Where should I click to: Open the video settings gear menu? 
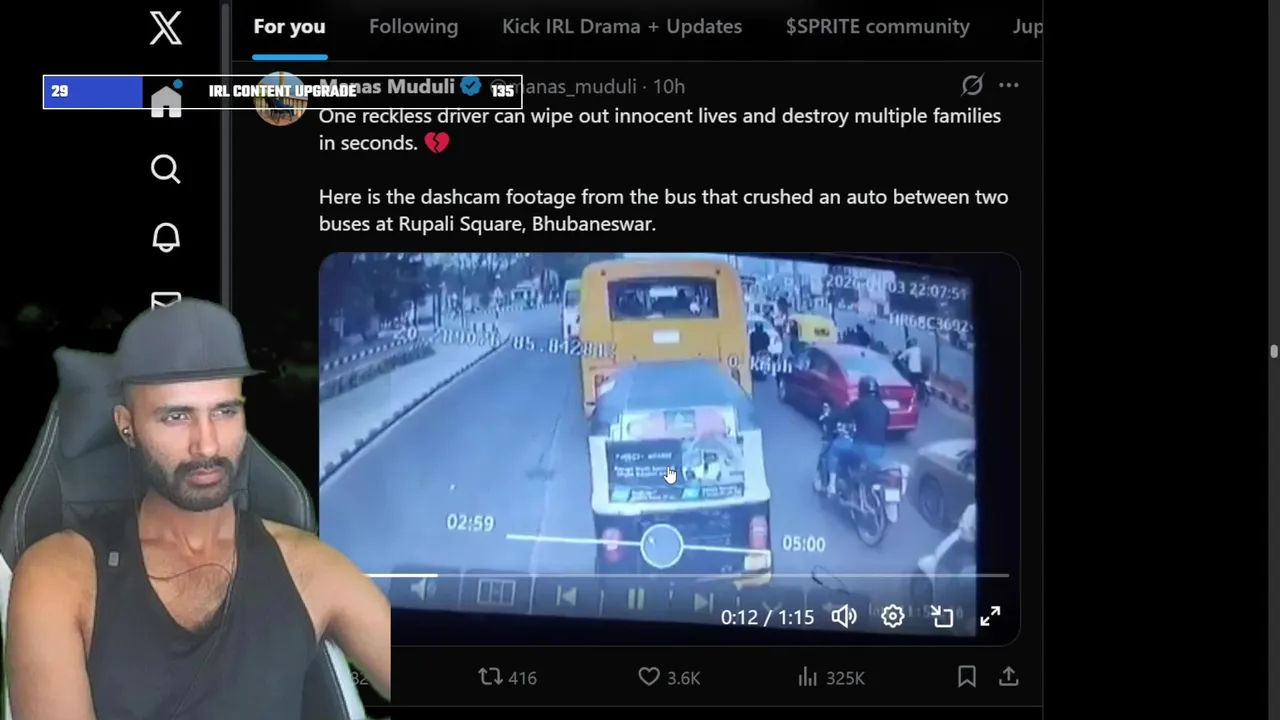[893, 616]
